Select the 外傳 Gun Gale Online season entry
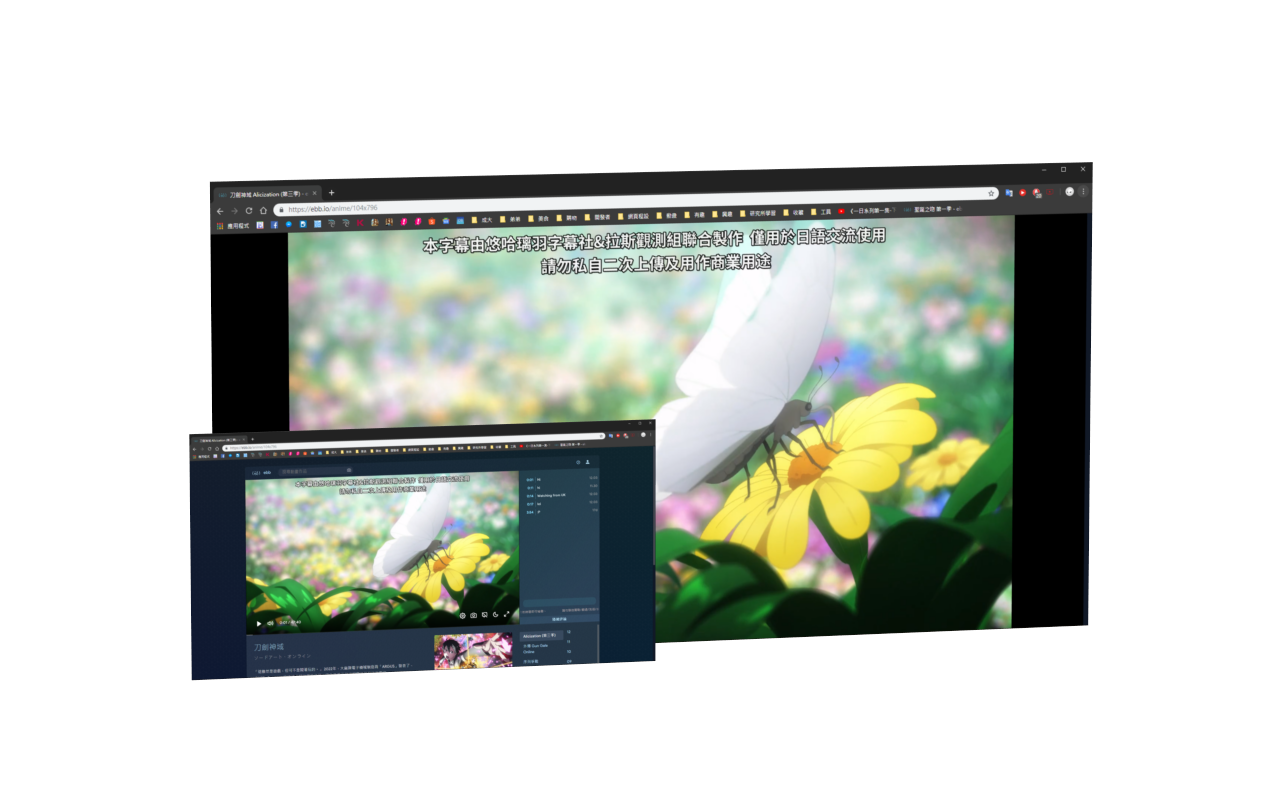 [x=535, y=648]
